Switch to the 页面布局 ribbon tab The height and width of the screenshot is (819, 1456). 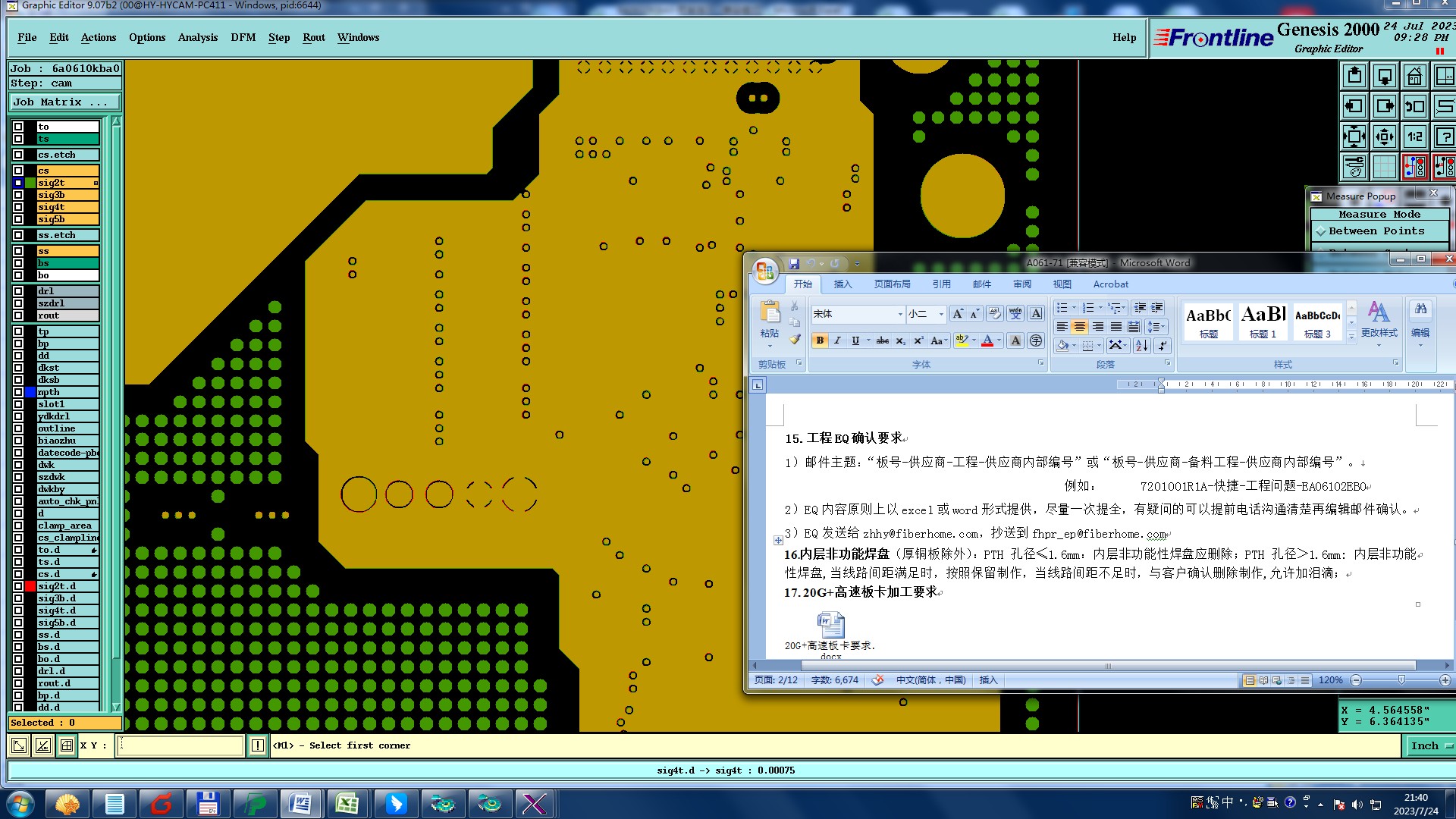[892, 284]
